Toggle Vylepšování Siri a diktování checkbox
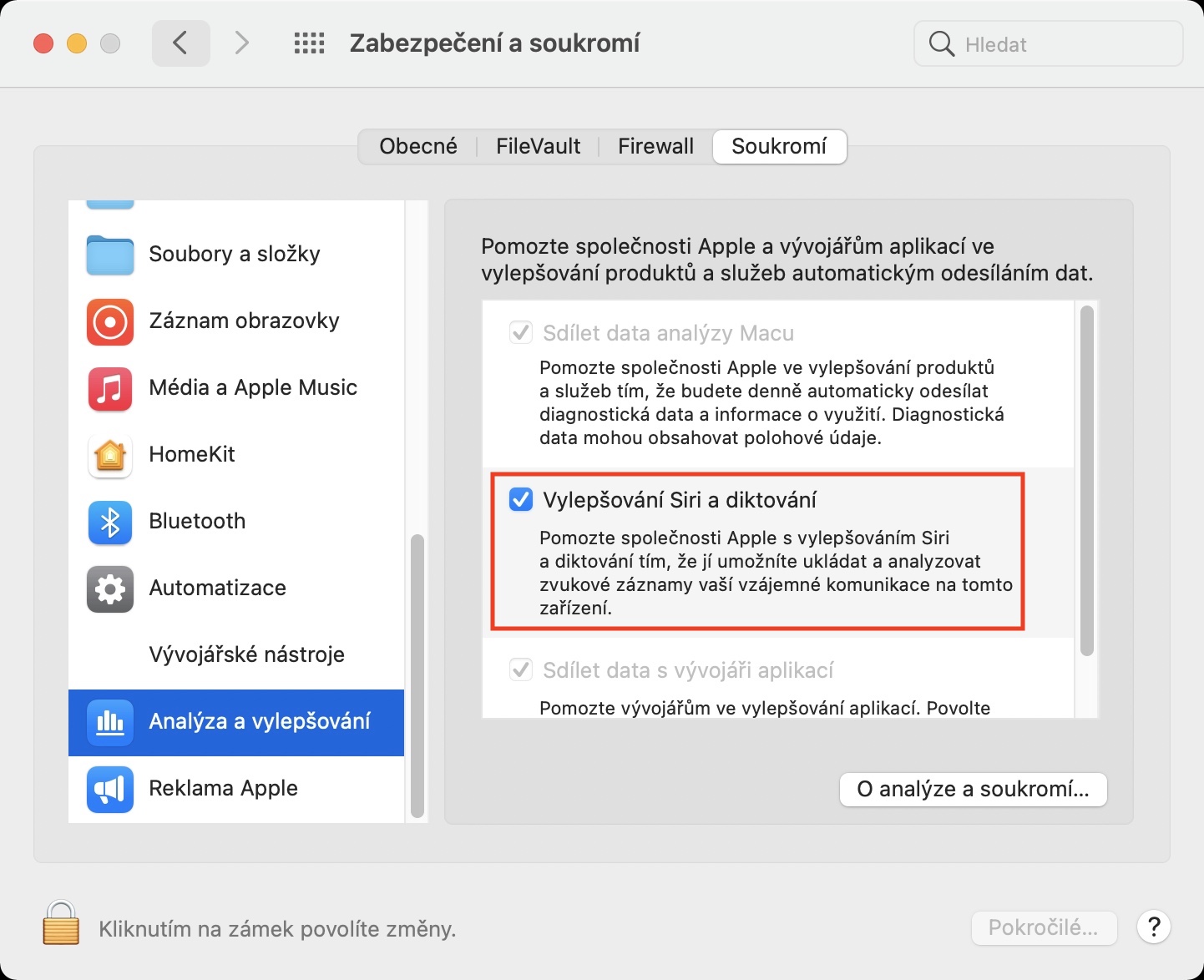 [521, 500]
